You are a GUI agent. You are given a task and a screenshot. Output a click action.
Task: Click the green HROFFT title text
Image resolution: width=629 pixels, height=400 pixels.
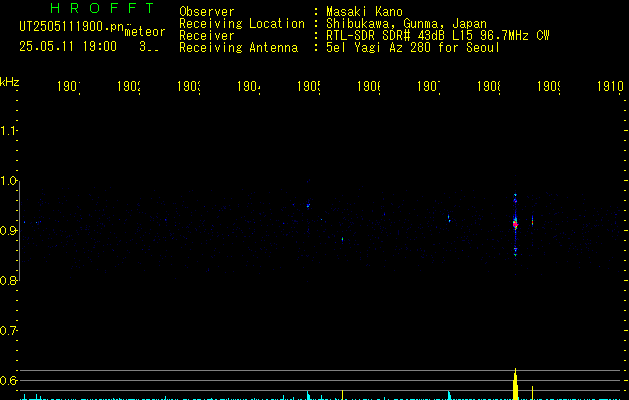tap(102, 8)
